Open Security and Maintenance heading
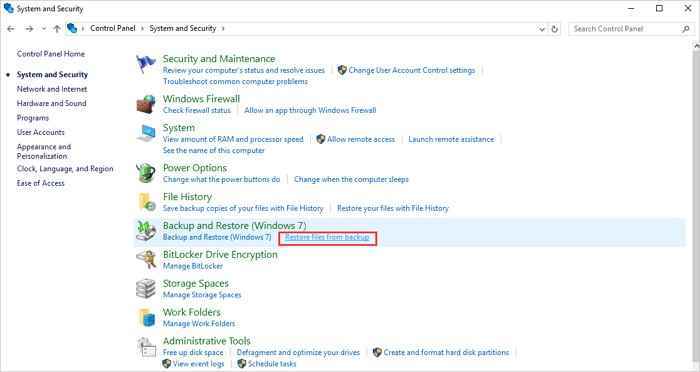Image resolution: width=700 pixels, height=372 pixels. coord(219,59)
